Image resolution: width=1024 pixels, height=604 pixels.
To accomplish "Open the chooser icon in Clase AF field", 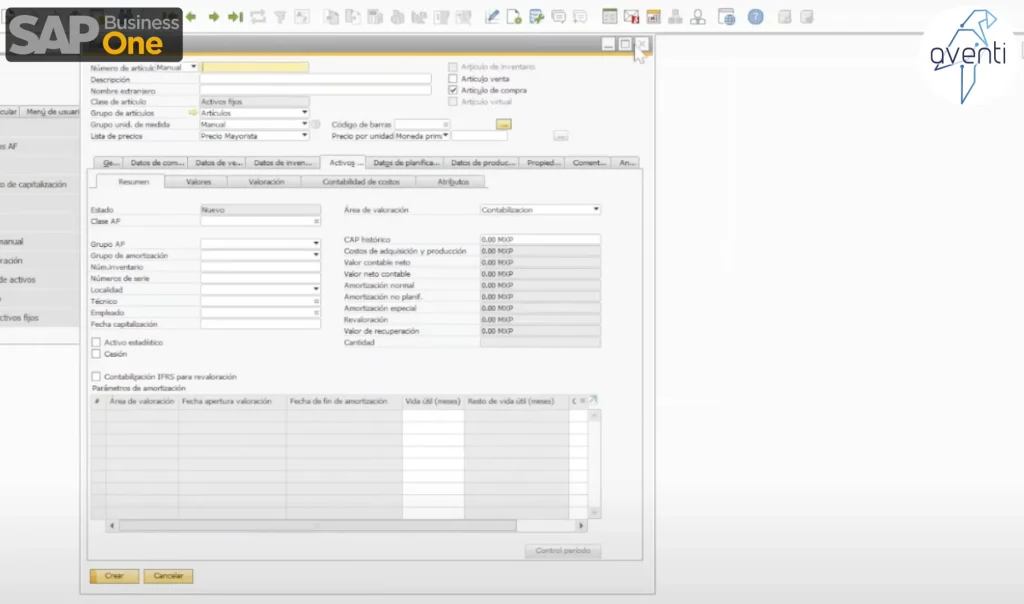I will tap(316, 221).
